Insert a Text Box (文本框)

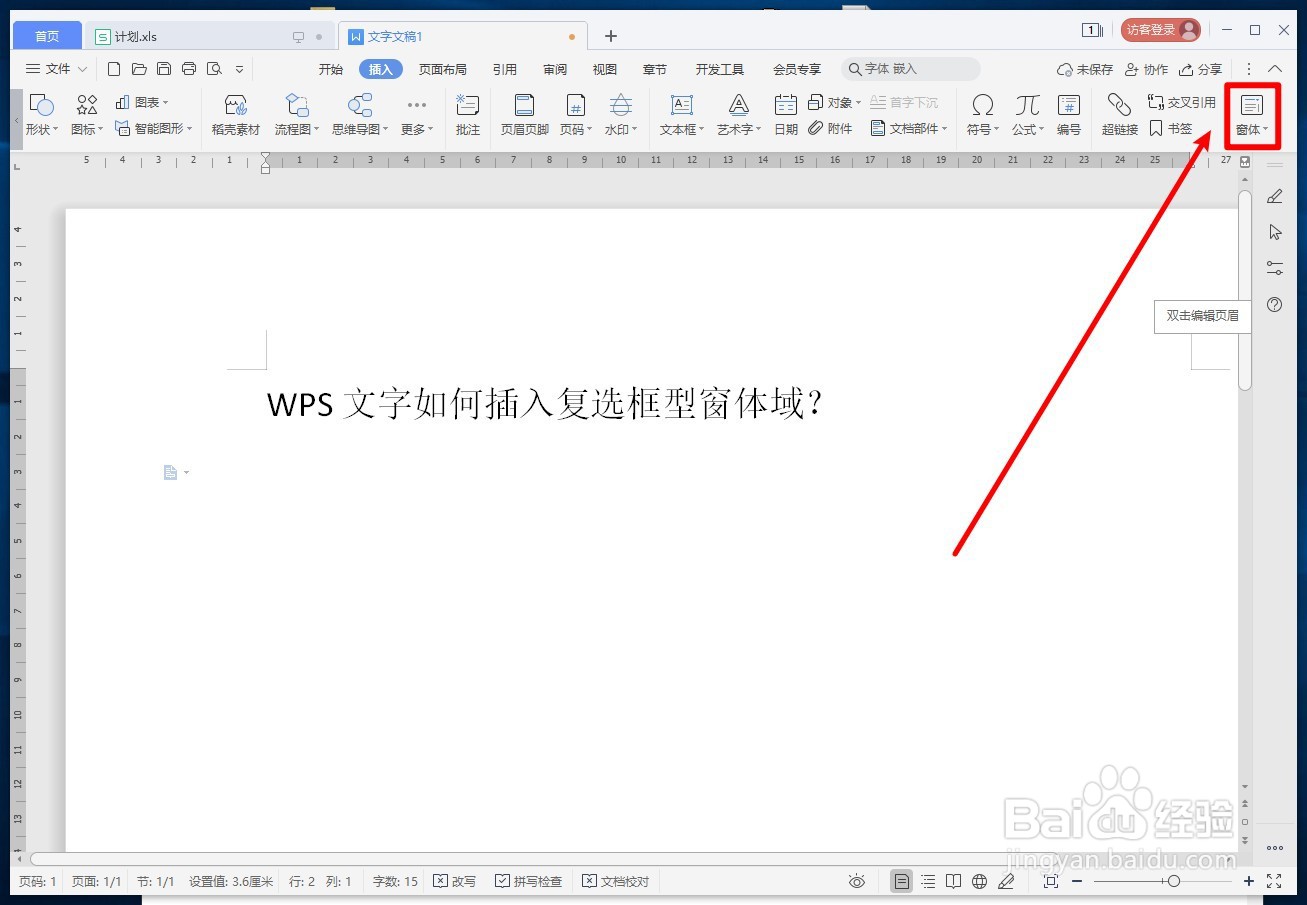(682, 115)
